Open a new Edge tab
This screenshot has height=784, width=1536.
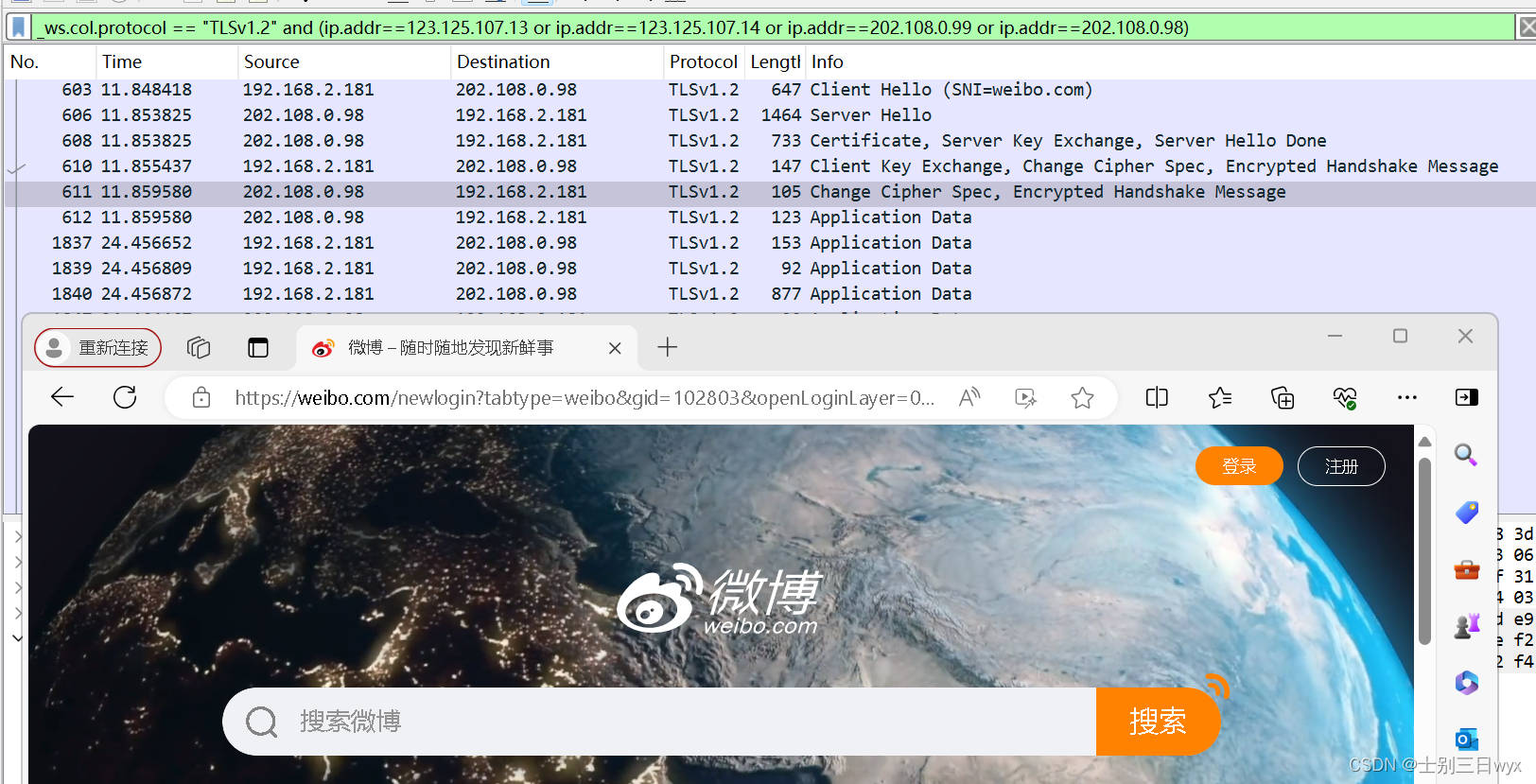[668, 347]
